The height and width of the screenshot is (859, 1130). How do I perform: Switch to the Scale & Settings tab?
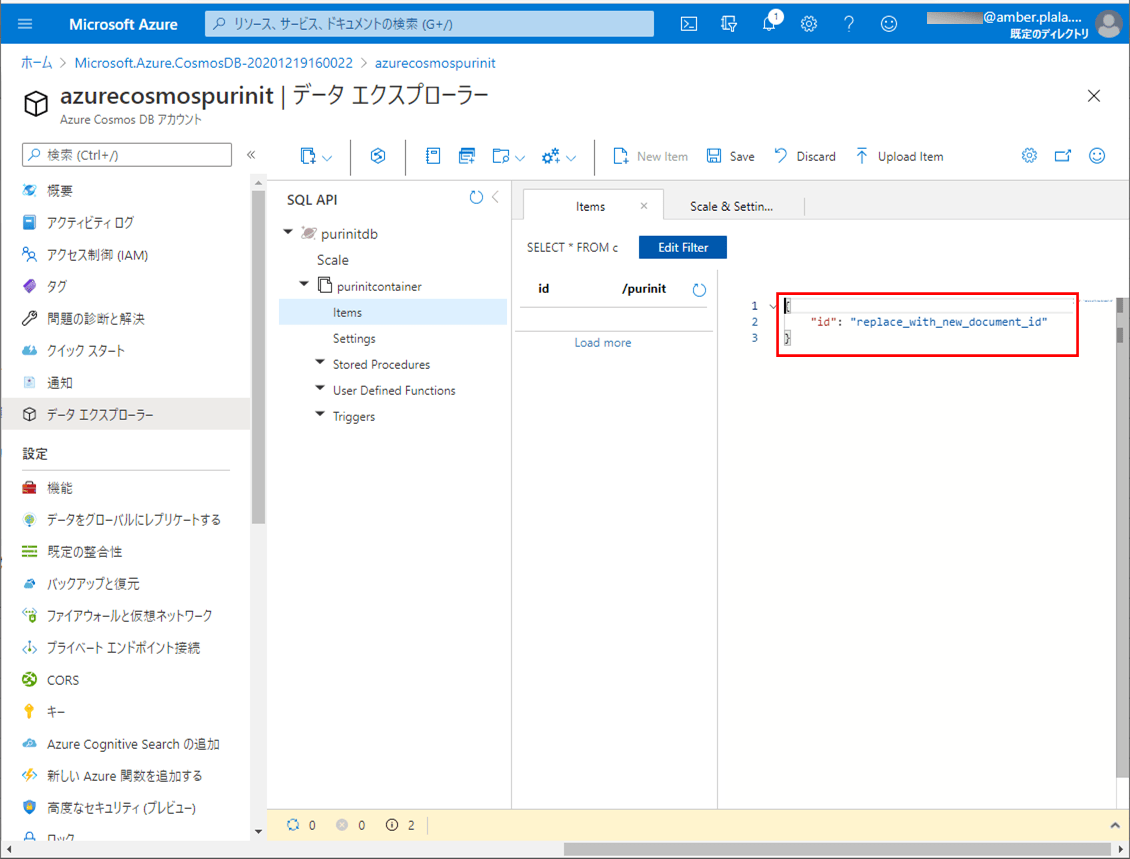pyautogui.click(x=731, y=206)
